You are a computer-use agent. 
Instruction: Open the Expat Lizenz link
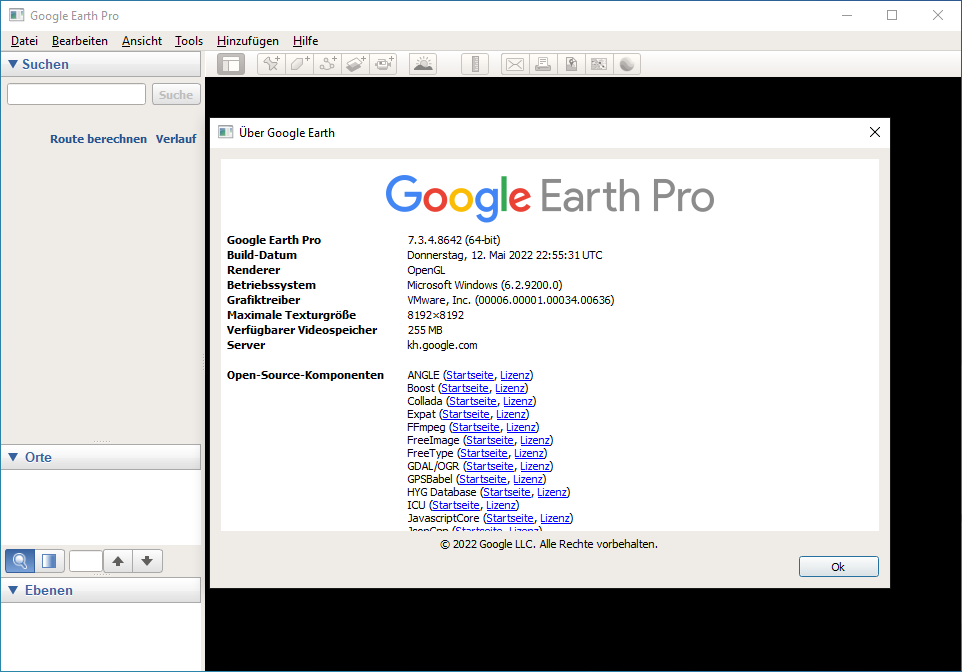[511, 414]
